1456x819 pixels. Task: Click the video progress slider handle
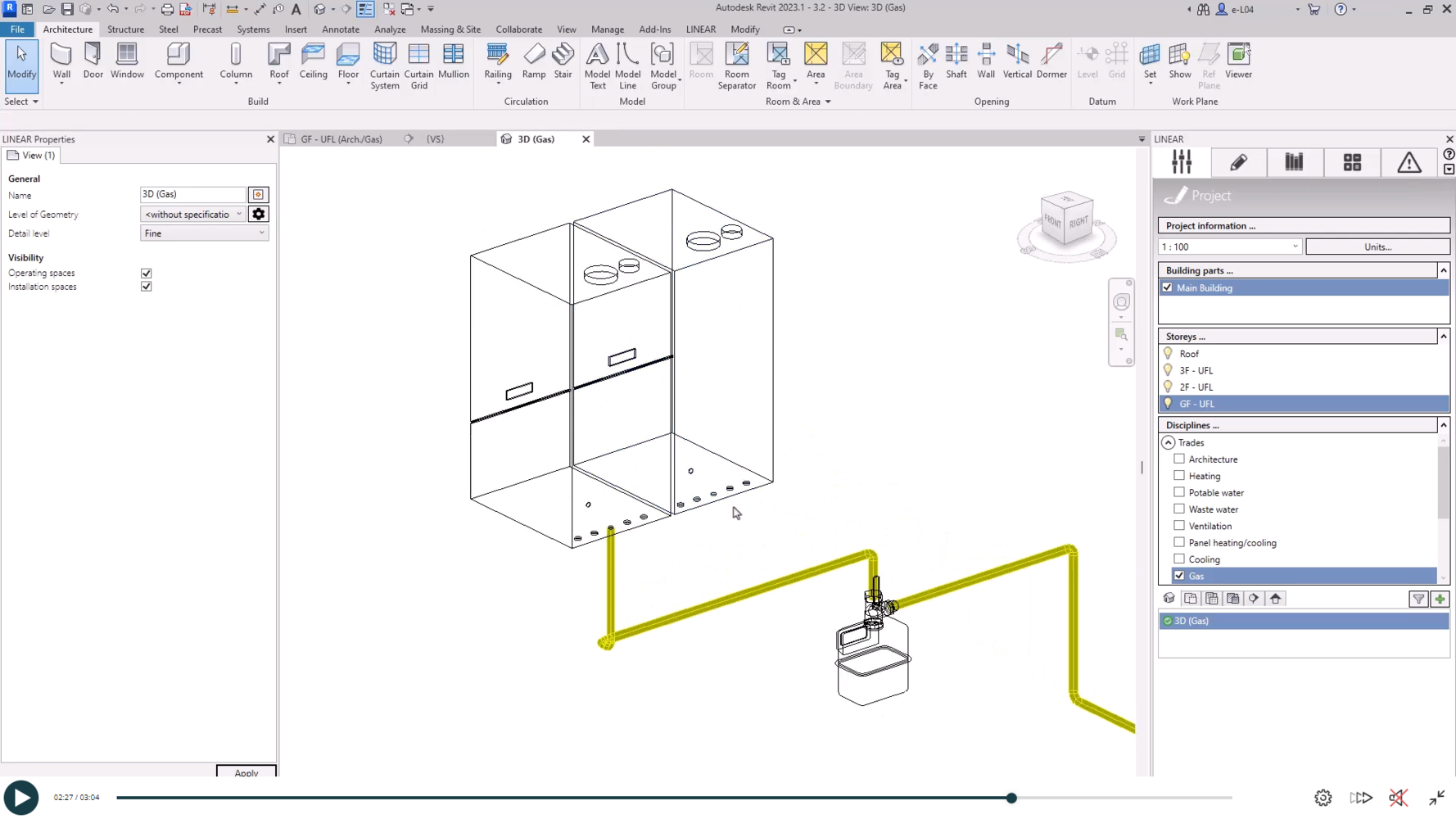[x=1011, y=798]
